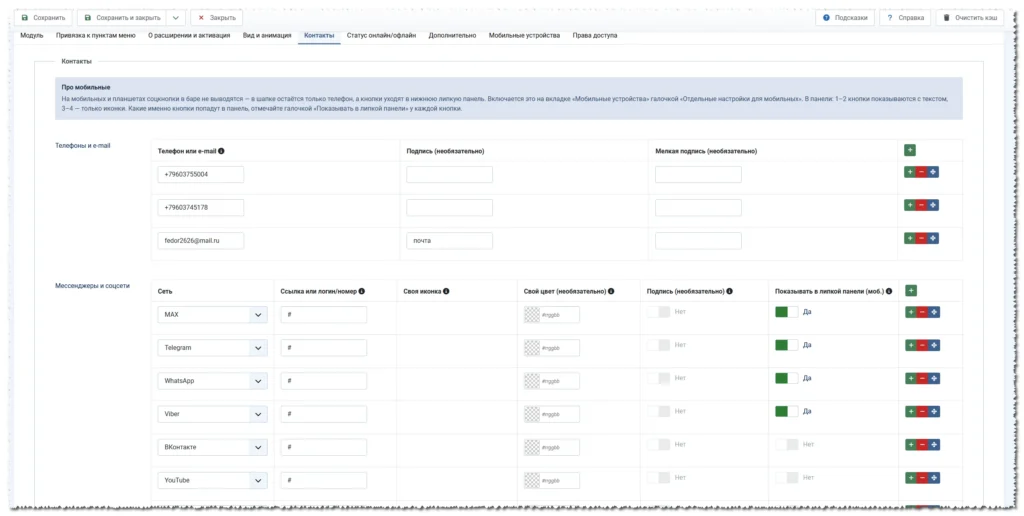
Task: Remove the +79603755004 phone row
Action: coord(921,172)
